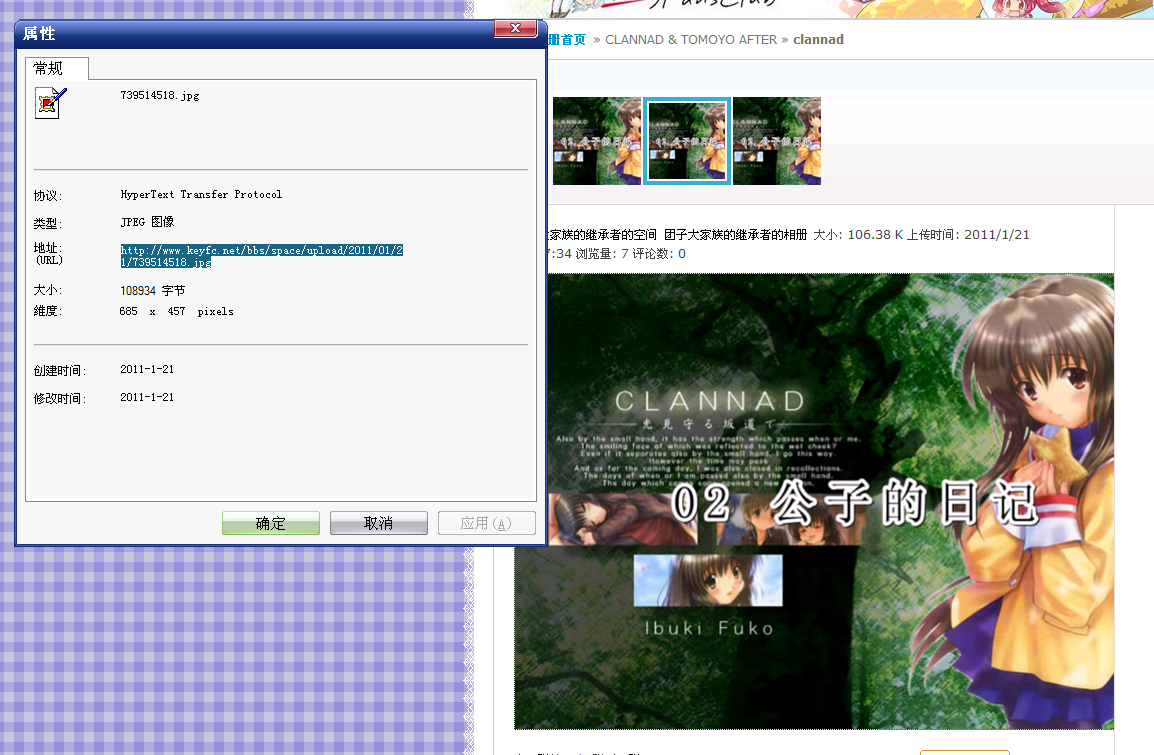Click the 大小: 106.38 K info text

click(858, 235)
